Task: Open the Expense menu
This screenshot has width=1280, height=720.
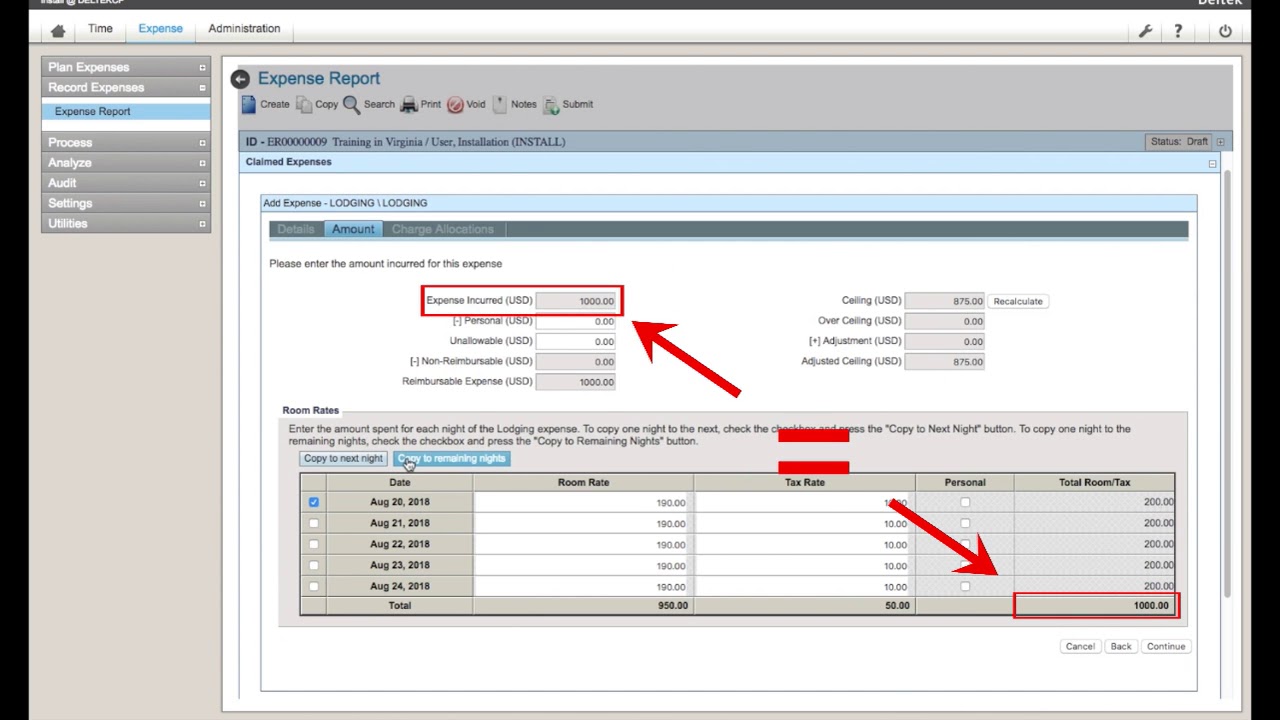Action: click(x=161, y=29)
